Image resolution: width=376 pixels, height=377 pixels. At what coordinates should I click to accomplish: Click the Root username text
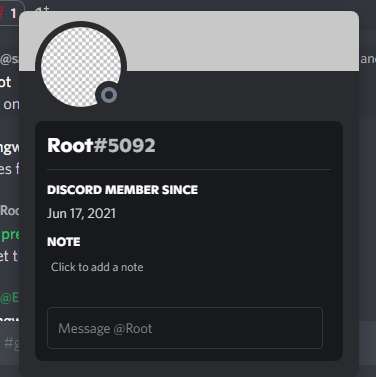click(x=70, y=145)
